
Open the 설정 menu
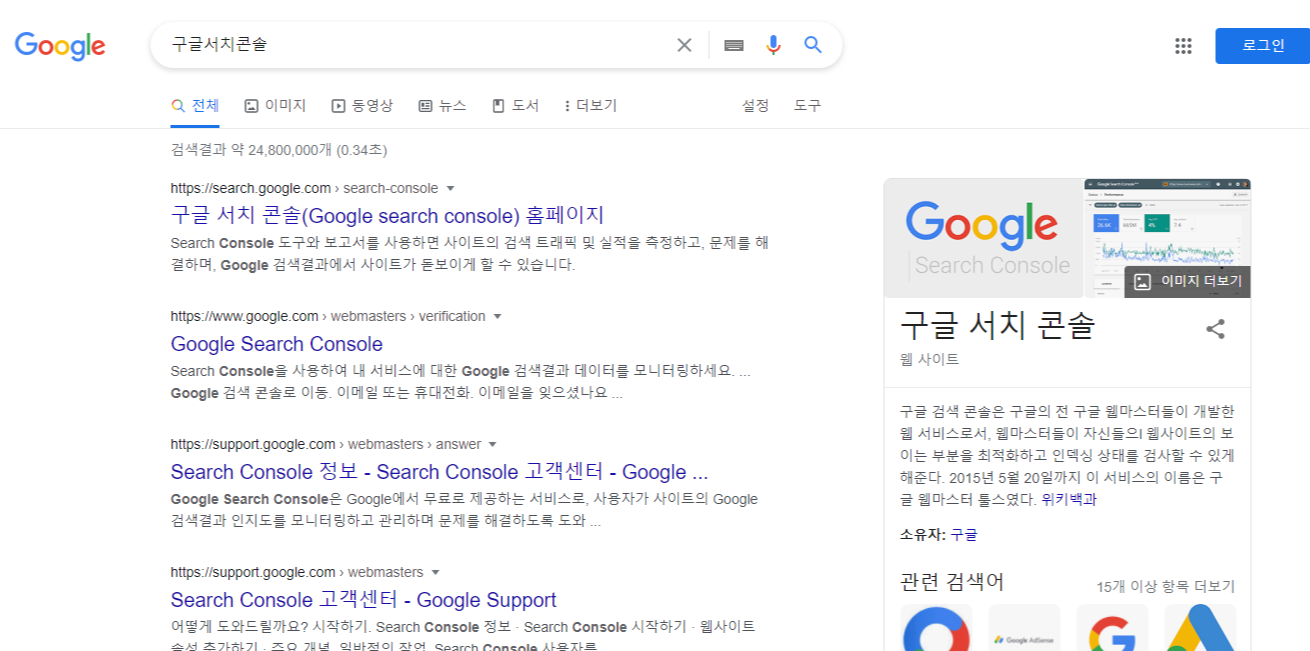755,105
